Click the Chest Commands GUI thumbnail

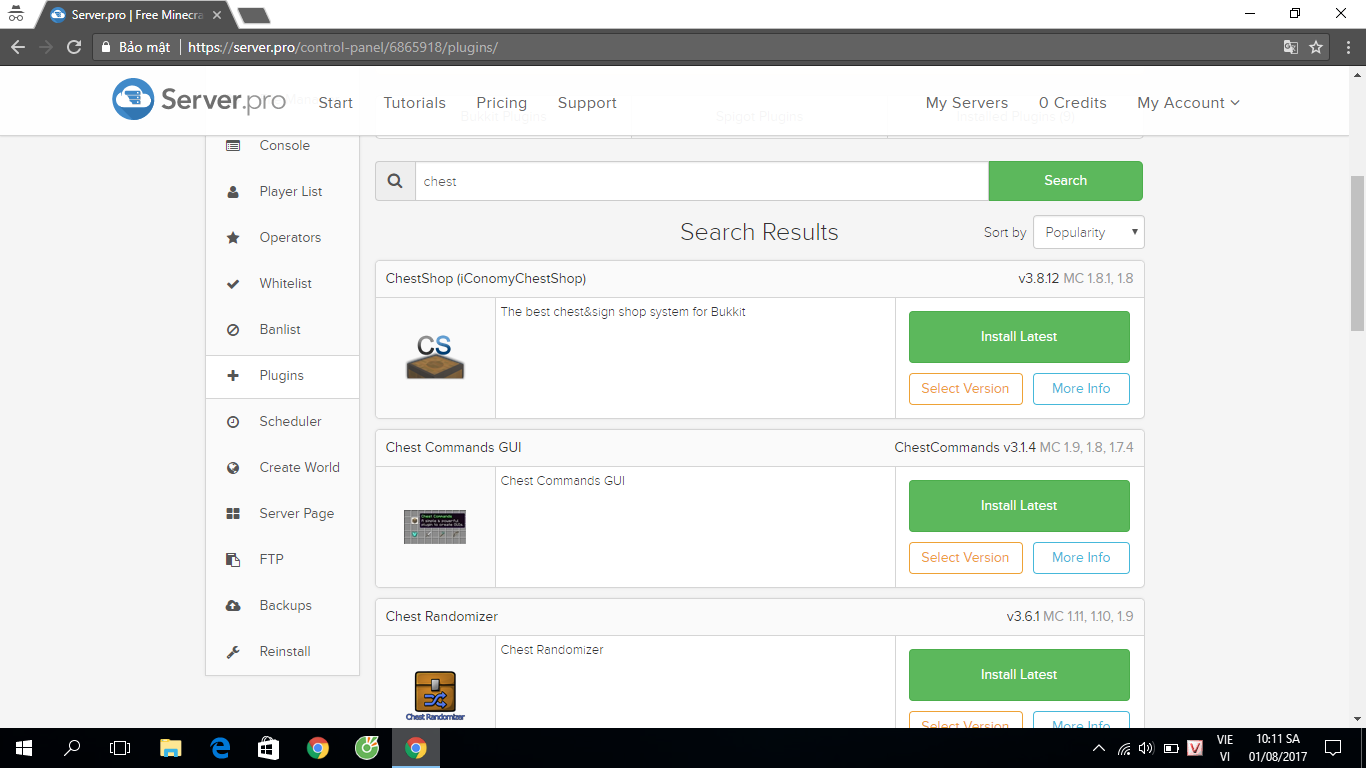click(x=435, y=527)
